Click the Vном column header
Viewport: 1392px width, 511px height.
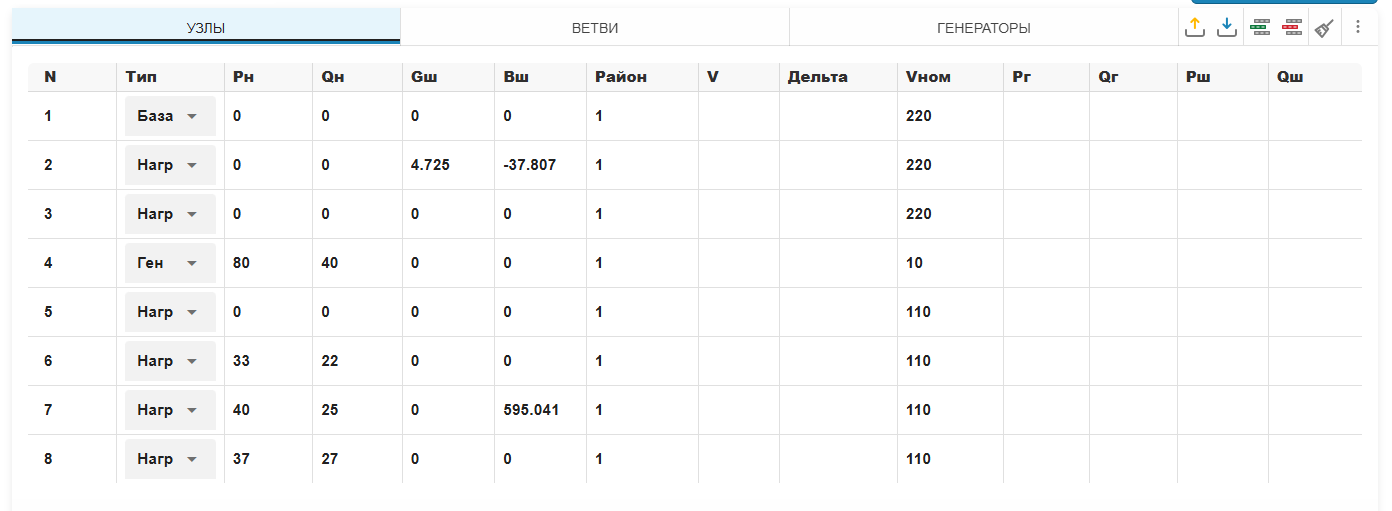click(928, 77)
